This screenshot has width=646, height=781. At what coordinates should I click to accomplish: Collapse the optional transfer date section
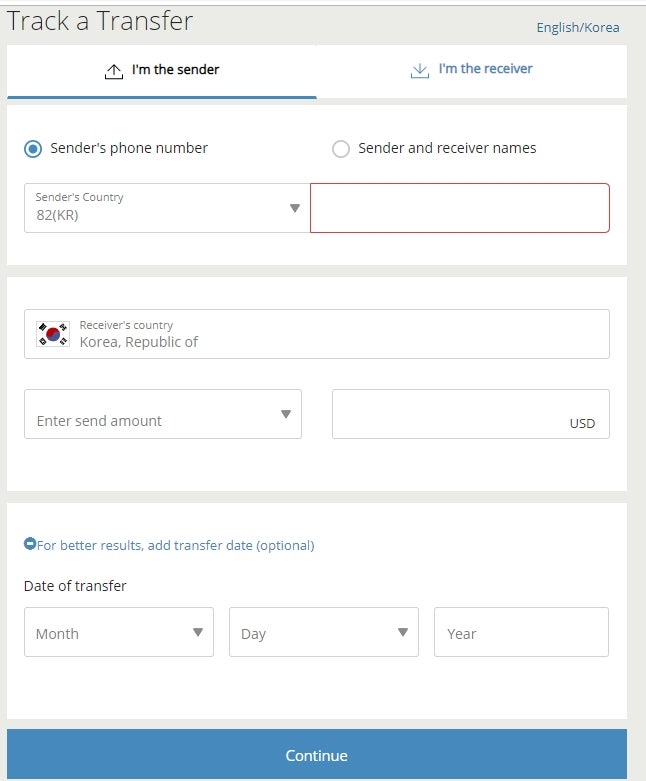(169, 545)
